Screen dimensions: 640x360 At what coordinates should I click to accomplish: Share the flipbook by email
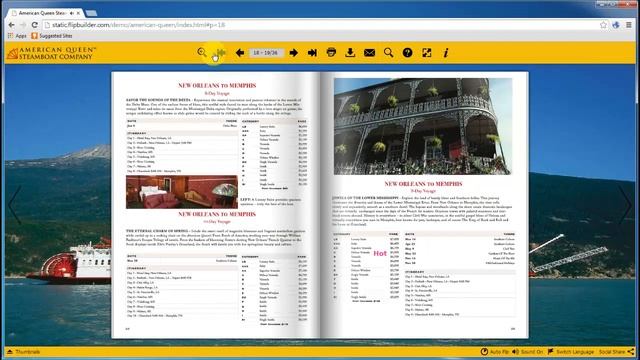[369, 53]
